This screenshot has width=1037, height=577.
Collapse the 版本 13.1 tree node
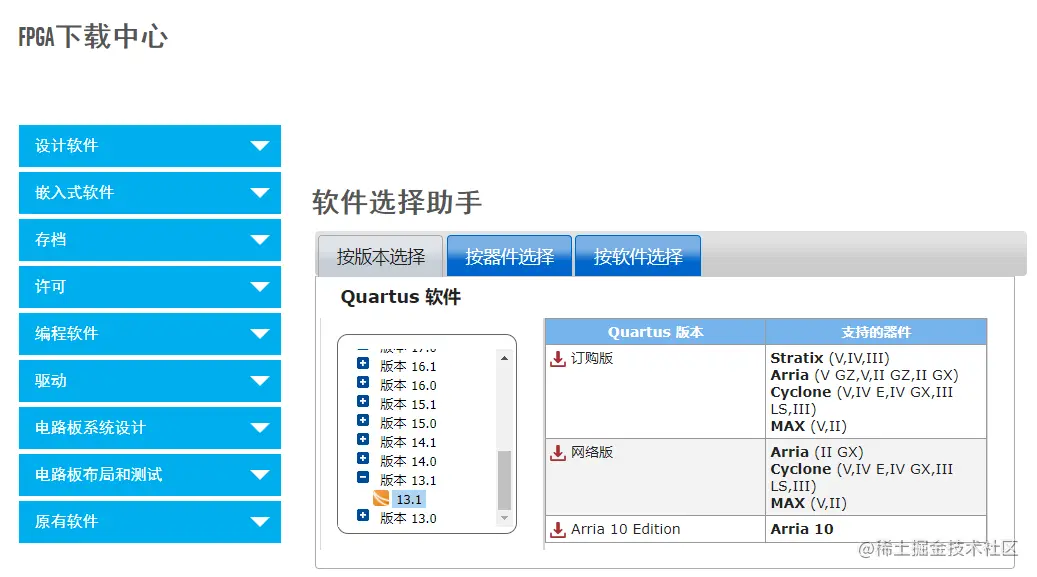click(363, 477)
